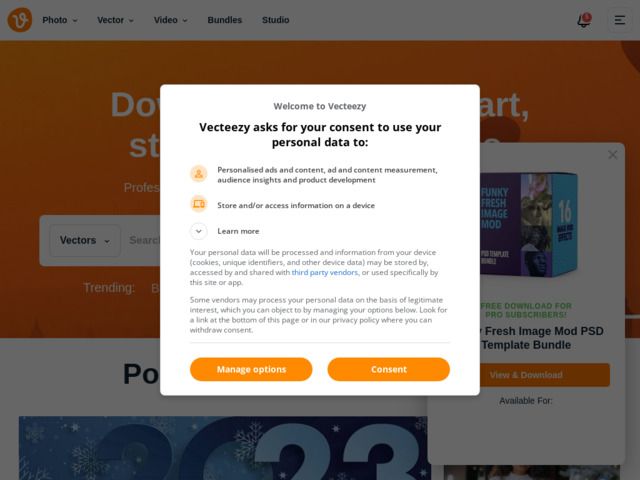The image size is (640, 480).
Task: Click the View & Download button
Action: click(526, 375)
